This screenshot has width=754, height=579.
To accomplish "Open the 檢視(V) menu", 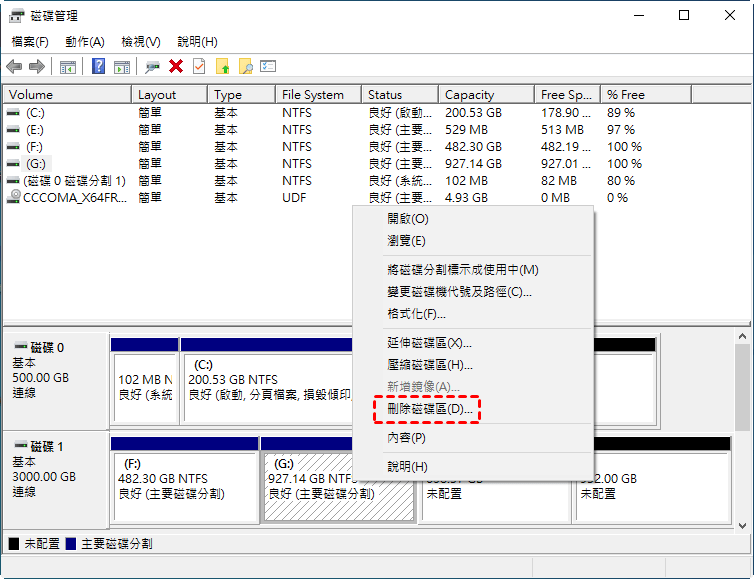I will (141, 42).
